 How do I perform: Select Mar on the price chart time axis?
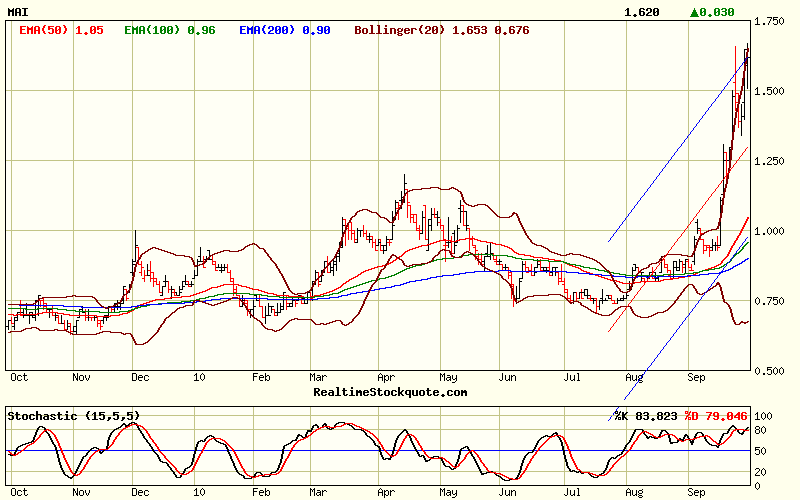[319, 378]
